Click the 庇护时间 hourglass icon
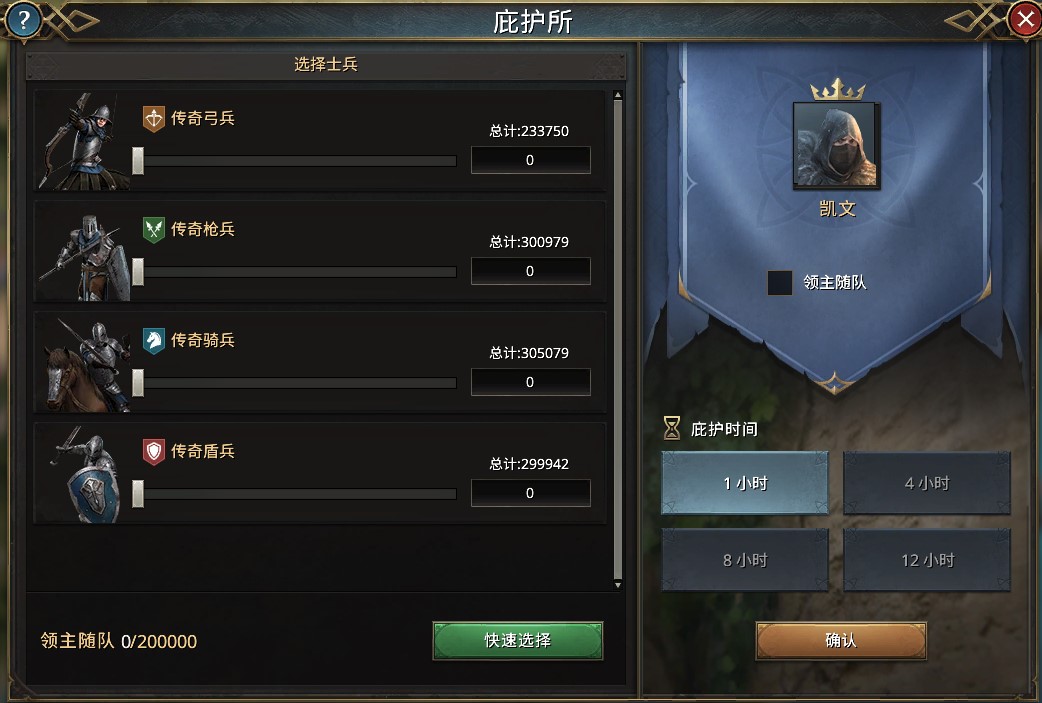The height and width of the screenshot is (703, 1042). pos(672,429)
